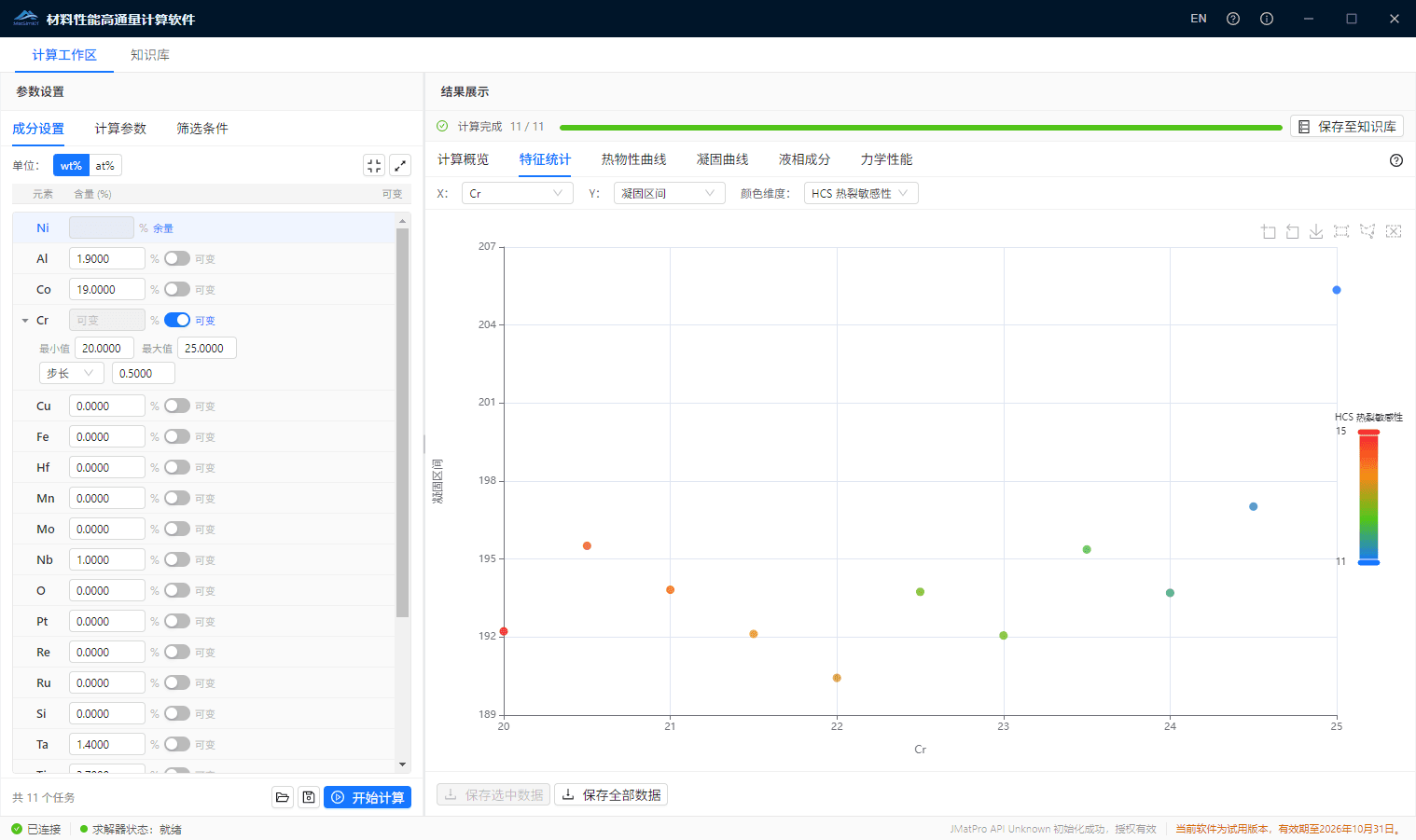Open the 知识库 section
Image resolution: width=1416 pixels, height=840 pixels.
point(149,55)
